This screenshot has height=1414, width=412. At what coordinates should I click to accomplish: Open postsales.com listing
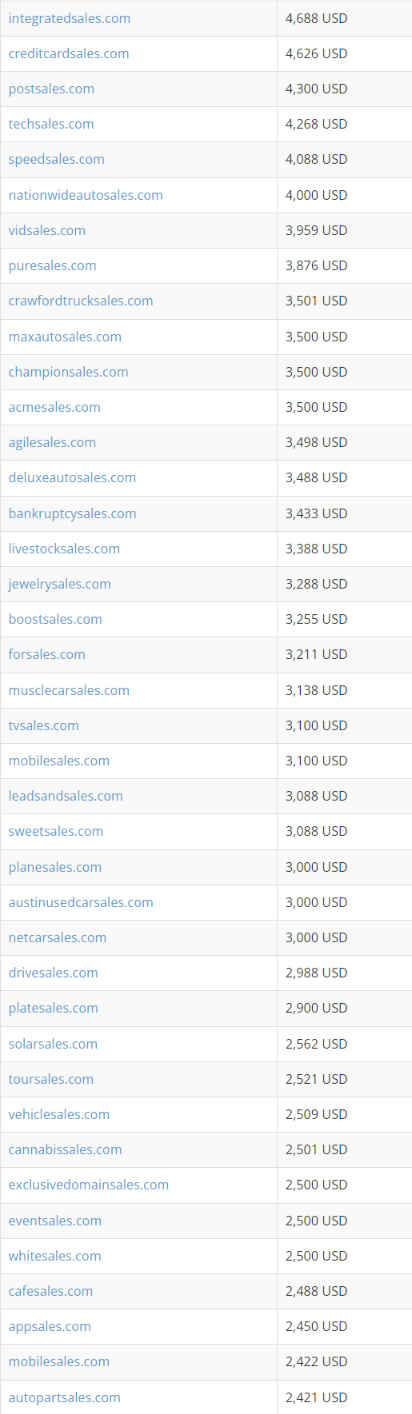pos(51,89)
